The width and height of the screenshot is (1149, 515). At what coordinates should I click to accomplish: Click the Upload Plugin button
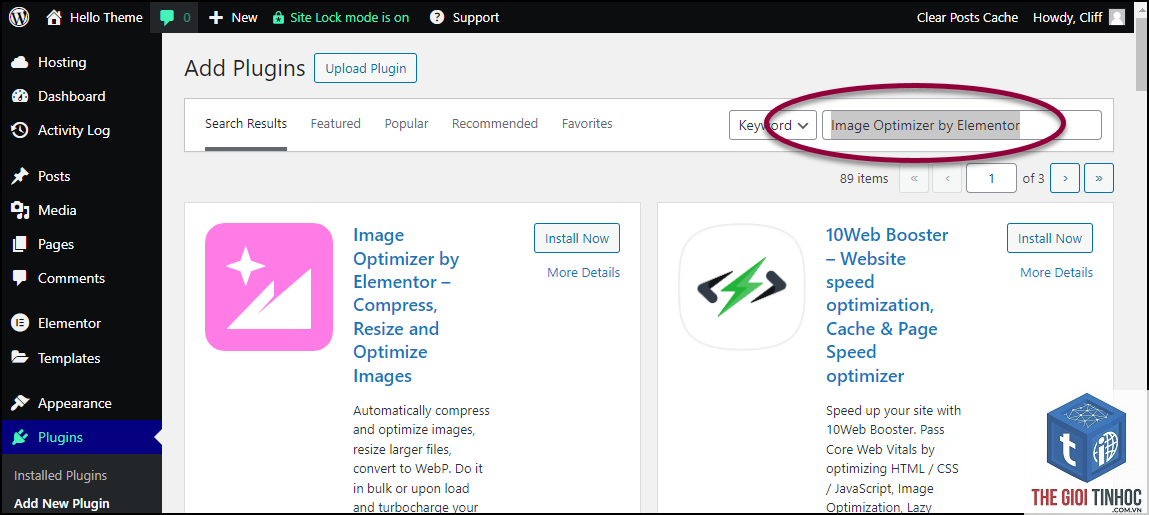(x=366, y=68)
